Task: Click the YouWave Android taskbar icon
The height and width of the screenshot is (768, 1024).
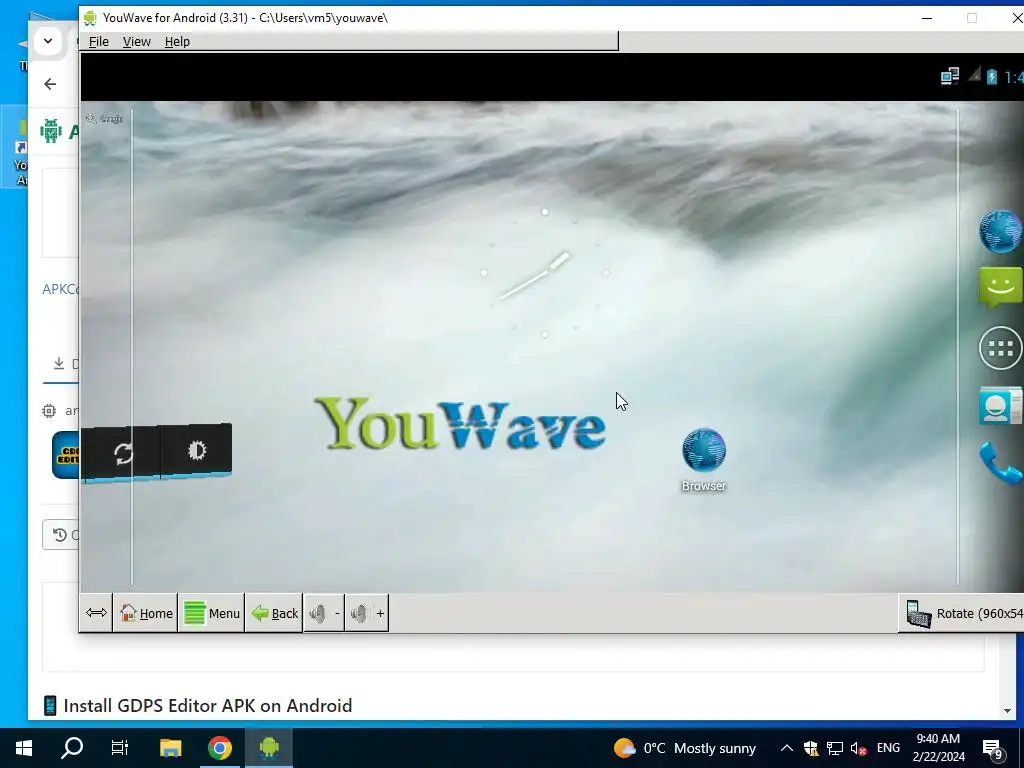Action: (269, 748)
